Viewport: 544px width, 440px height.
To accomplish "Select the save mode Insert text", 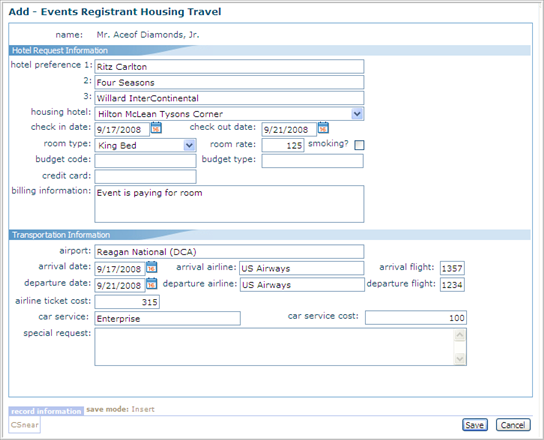I will tap(120, 409).
